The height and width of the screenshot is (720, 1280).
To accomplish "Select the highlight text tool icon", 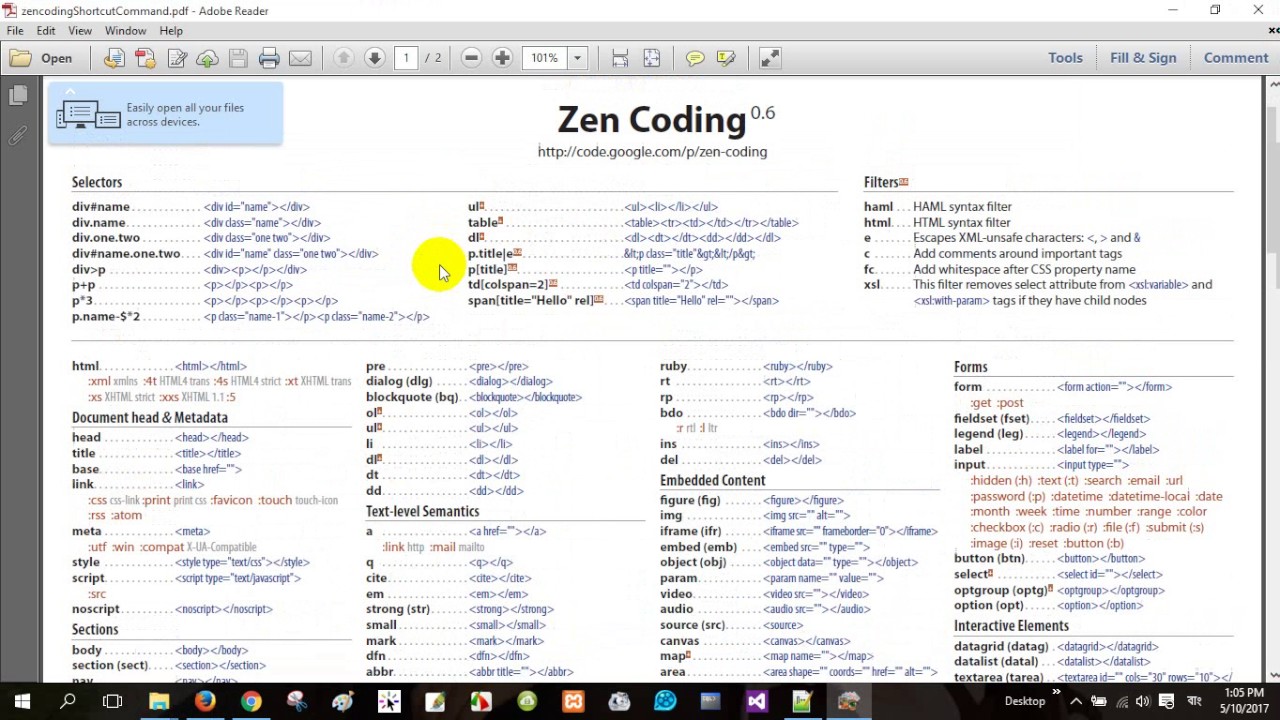I will pyautogui.click(x=726, y=58).
